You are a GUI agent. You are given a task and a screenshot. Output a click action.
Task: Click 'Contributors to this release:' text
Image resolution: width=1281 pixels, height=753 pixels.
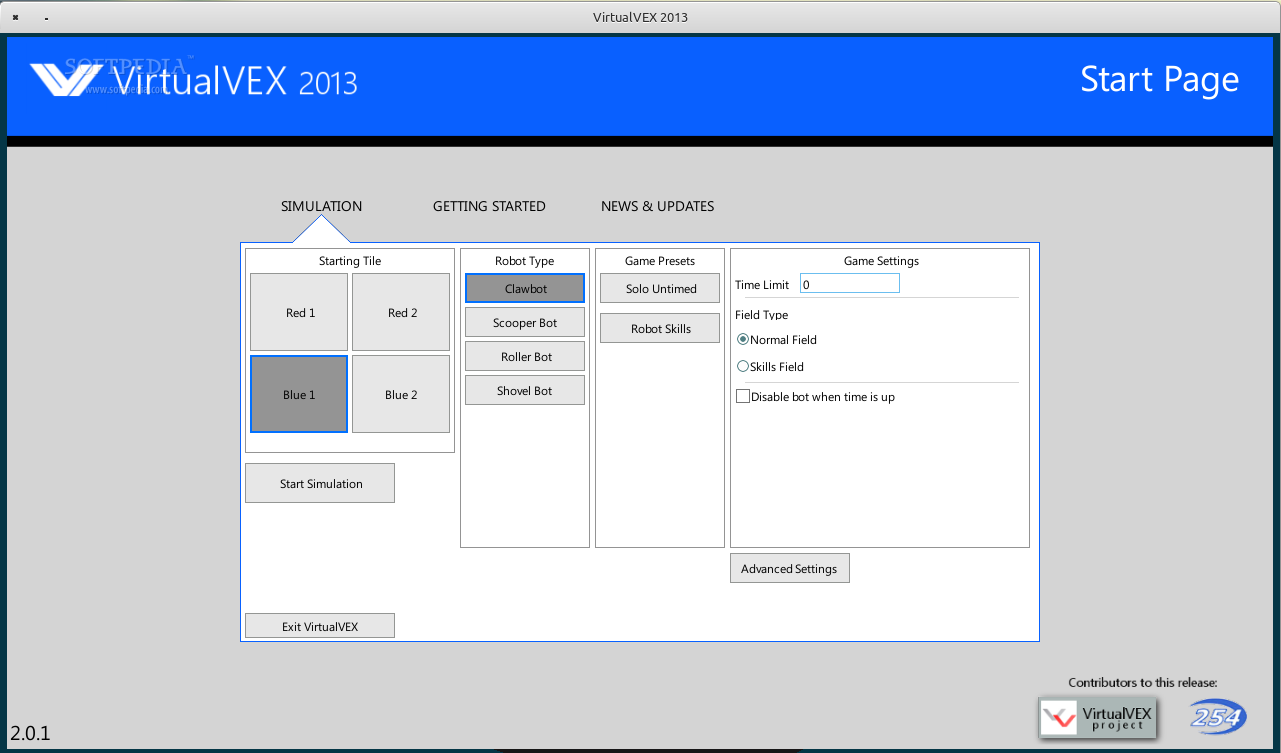1143,683
